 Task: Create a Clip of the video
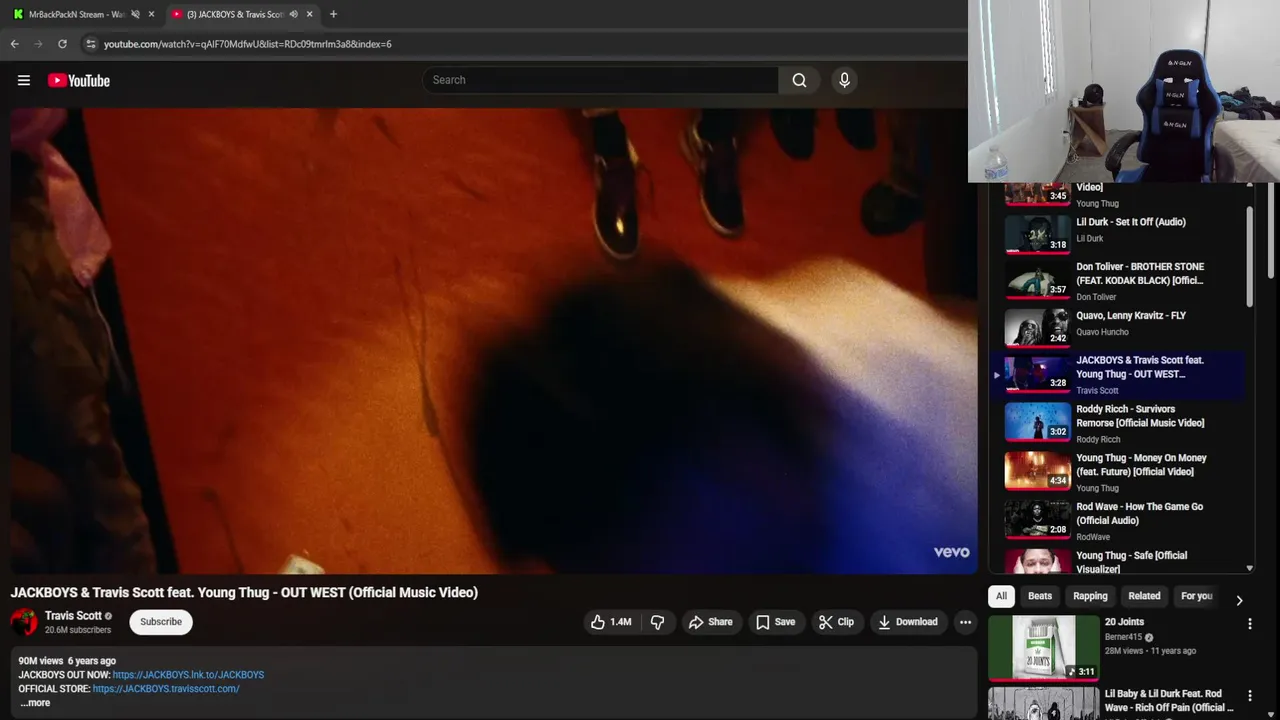[836, 622]
